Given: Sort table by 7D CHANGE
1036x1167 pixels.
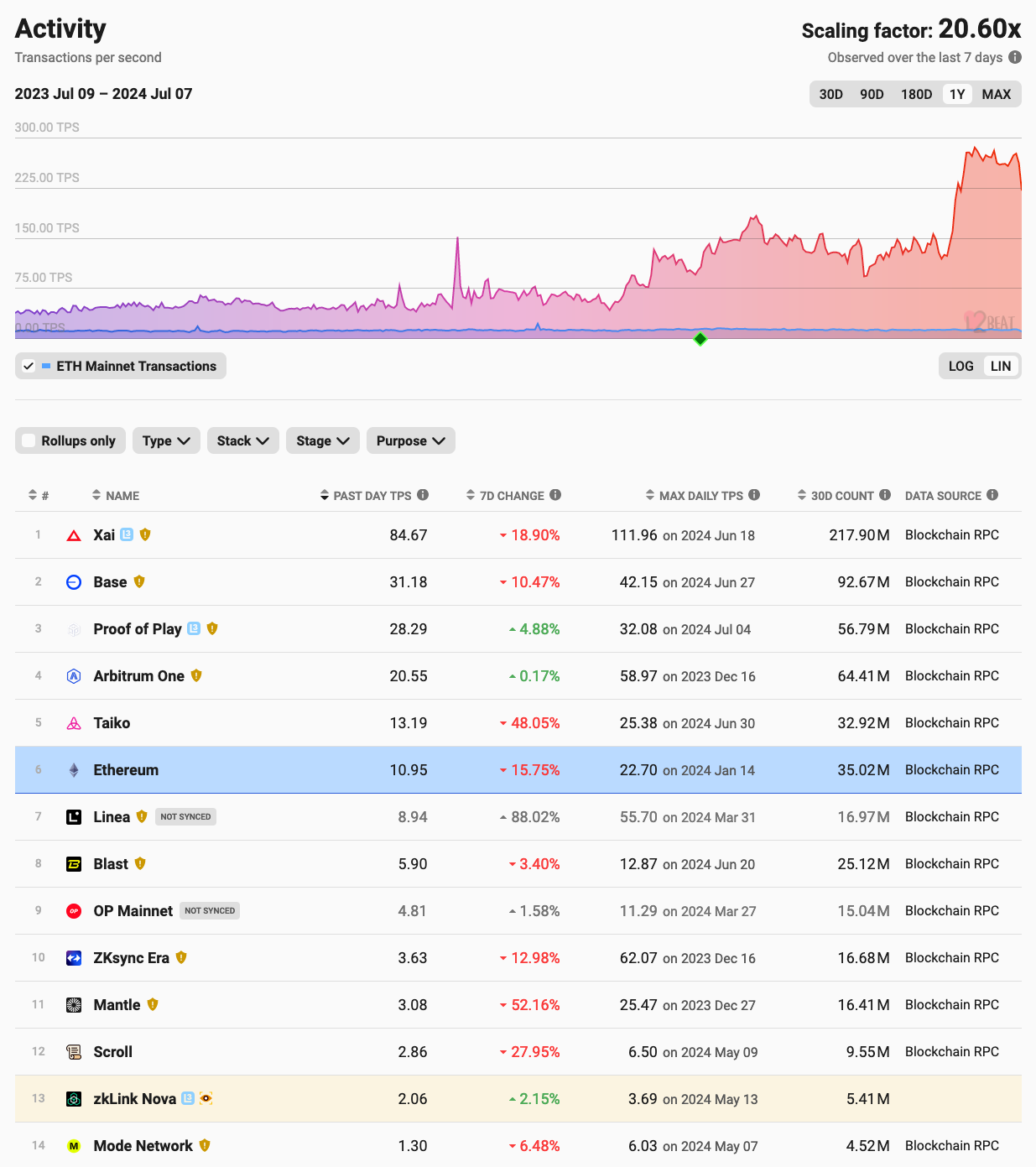Looking at the screenshot, I should point(505,495).
